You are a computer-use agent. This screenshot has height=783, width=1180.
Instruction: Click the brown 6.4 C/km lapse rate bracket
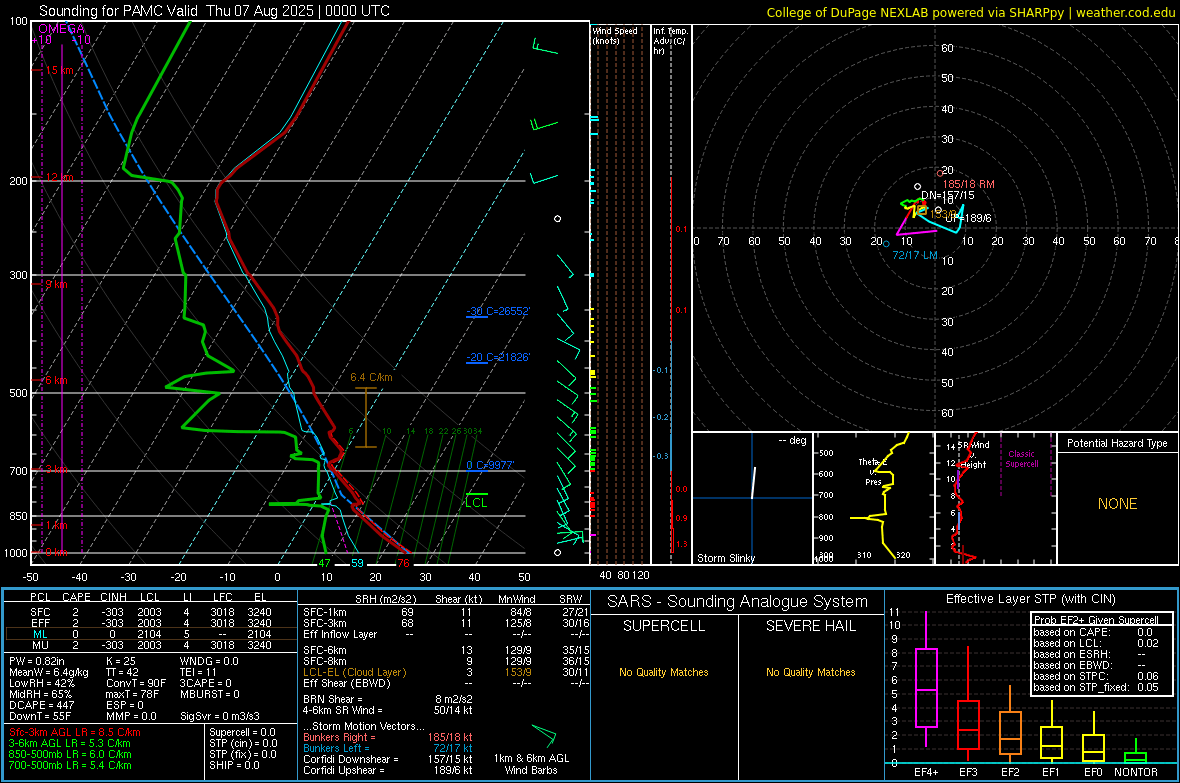coord(366,417)
